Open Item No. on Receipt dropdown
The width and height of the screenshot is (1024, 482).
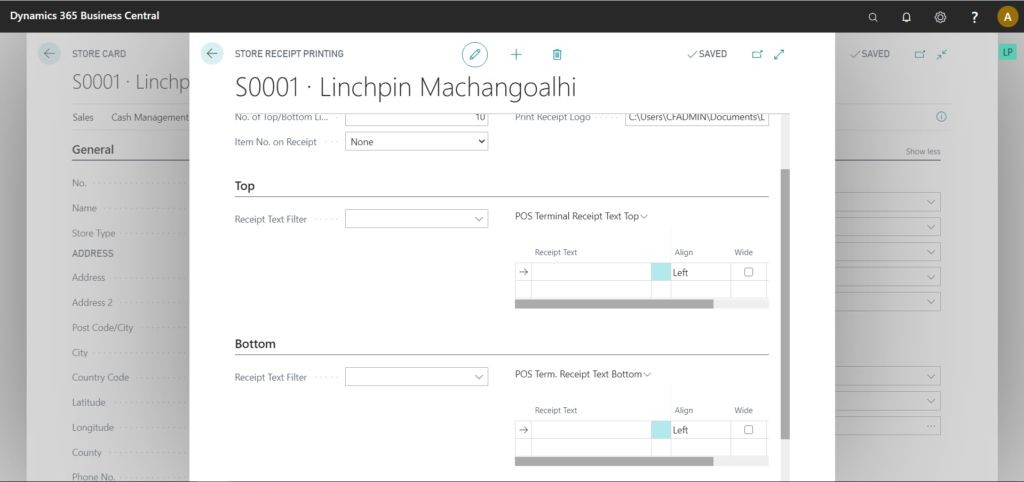417,141
